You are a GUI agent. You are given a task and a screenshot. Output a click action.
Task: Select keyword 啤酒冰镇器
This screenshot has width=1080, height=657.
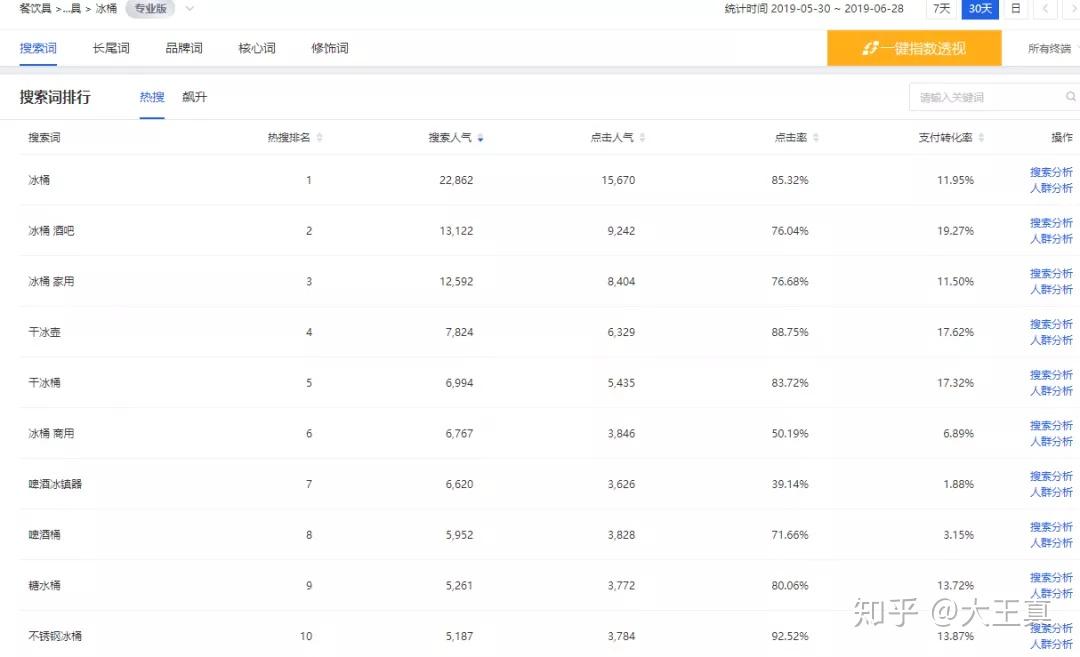55,484
